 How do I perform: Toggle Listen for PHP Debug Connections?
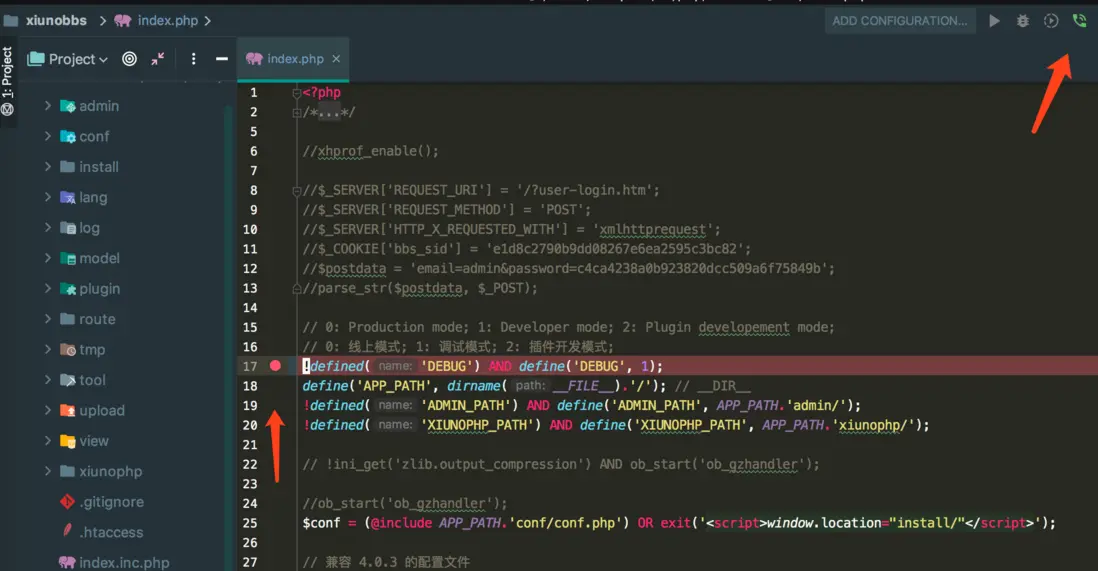(x=1079, y=21)
